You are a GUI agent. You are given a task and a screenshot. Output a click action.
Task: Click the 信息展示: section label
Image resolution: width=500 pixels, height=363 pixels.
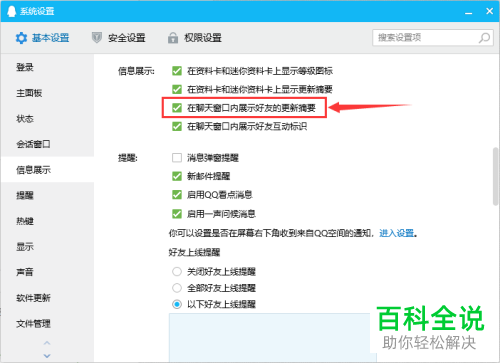[x=136, y=71]
